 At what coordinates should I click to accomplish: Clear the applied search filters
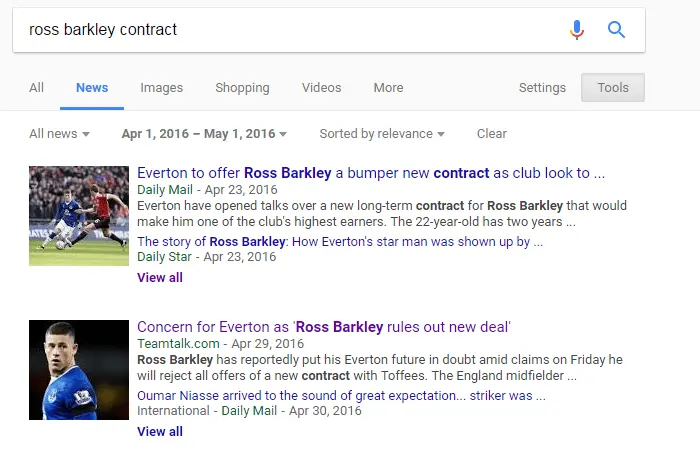(x=491, y=134)
